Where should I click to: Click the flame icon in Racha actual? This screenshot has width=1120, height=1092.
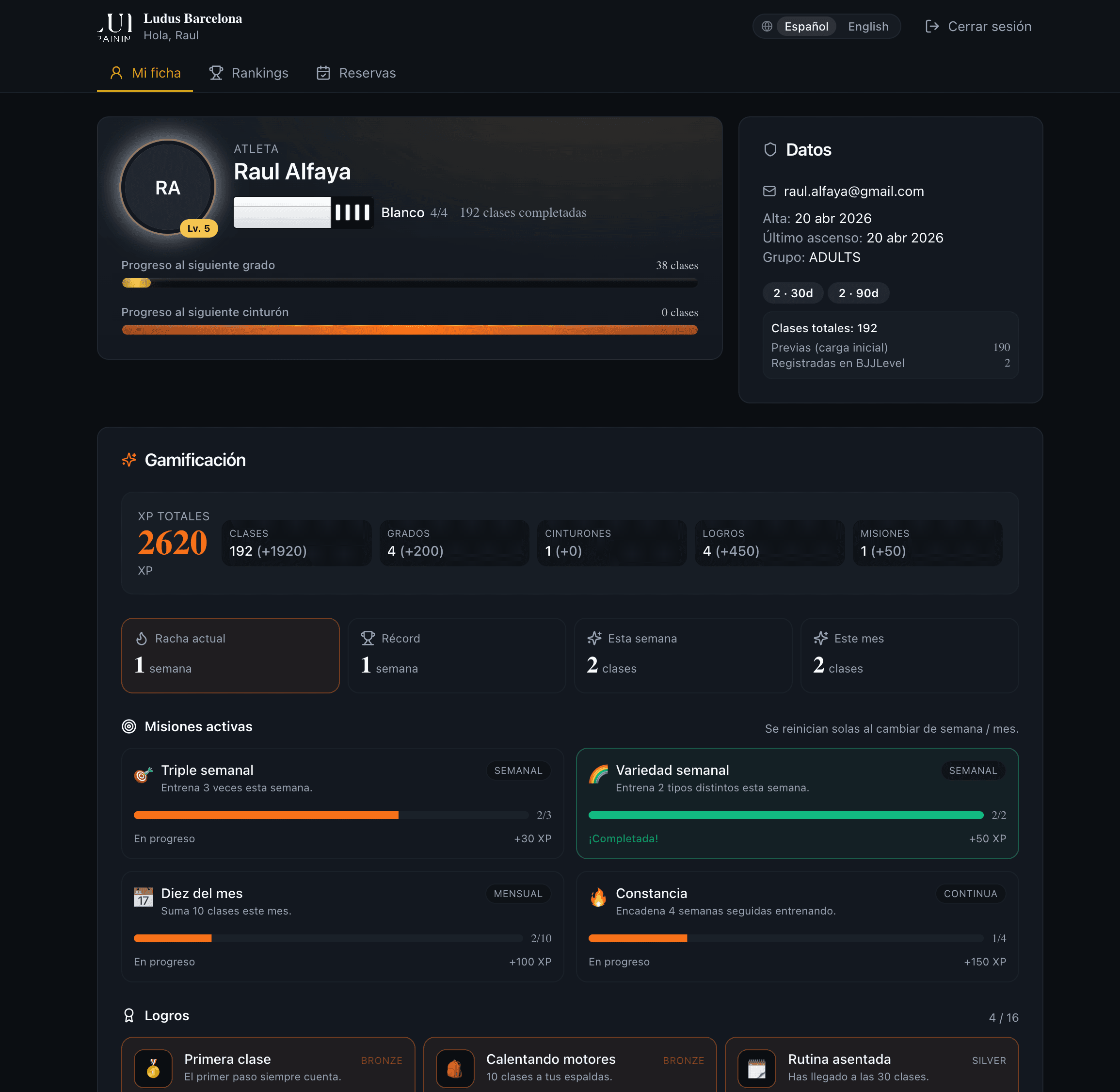tap(142, 638)
